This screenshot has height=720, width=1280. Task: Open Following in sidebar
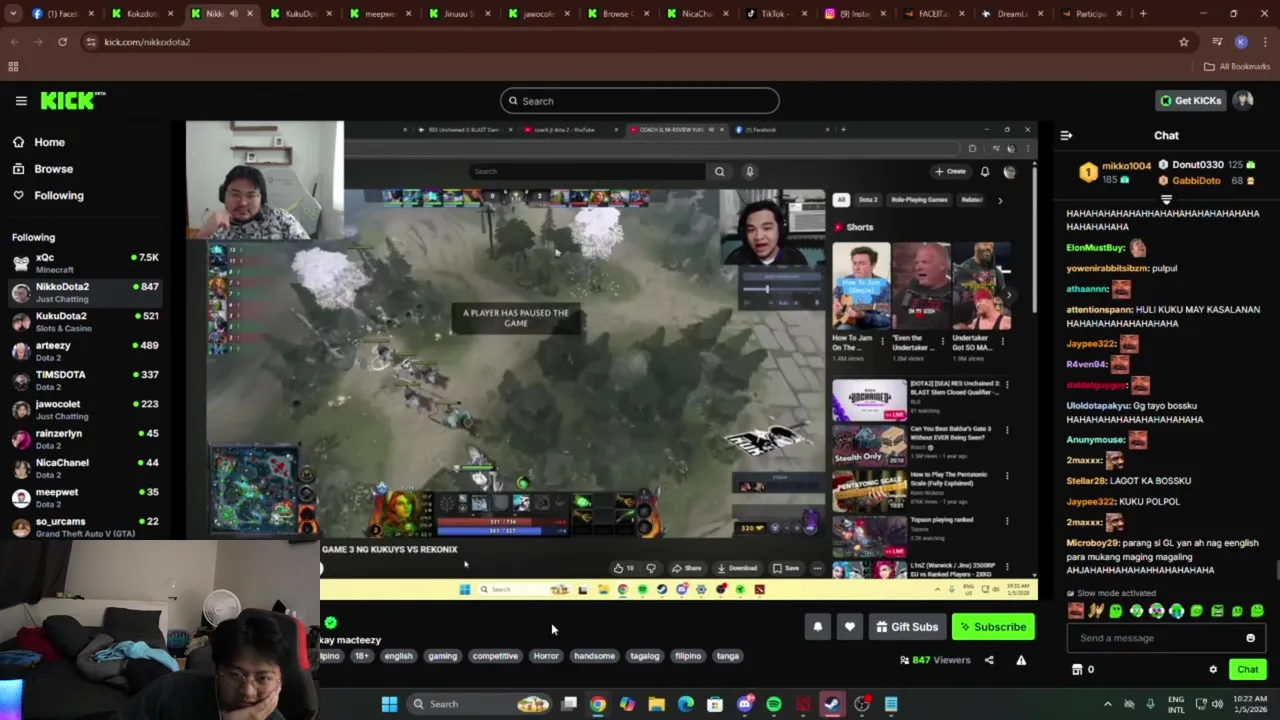(48, 195)
